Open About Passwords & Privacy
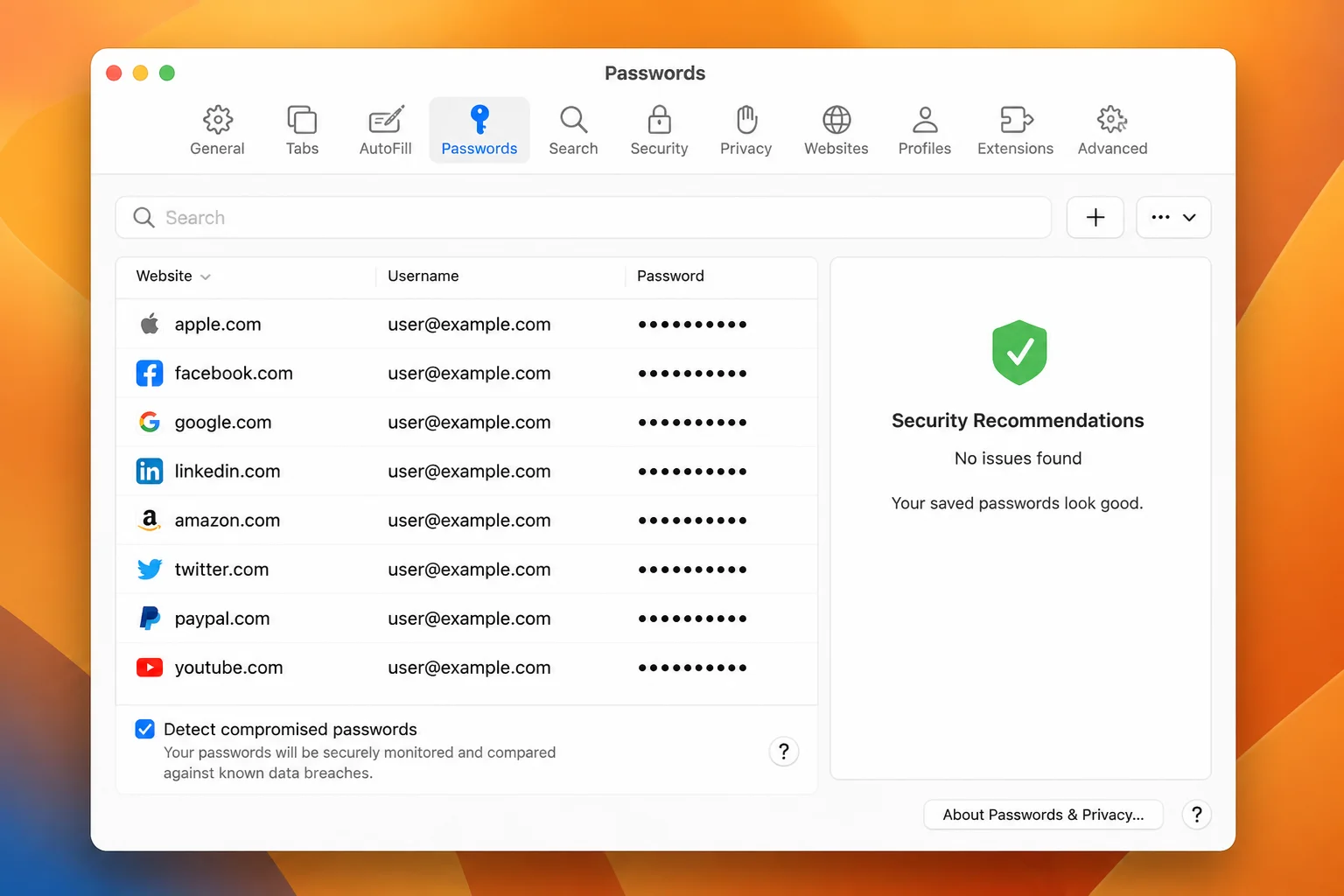Viewport: 1344px width, 896px height. 1043,815
